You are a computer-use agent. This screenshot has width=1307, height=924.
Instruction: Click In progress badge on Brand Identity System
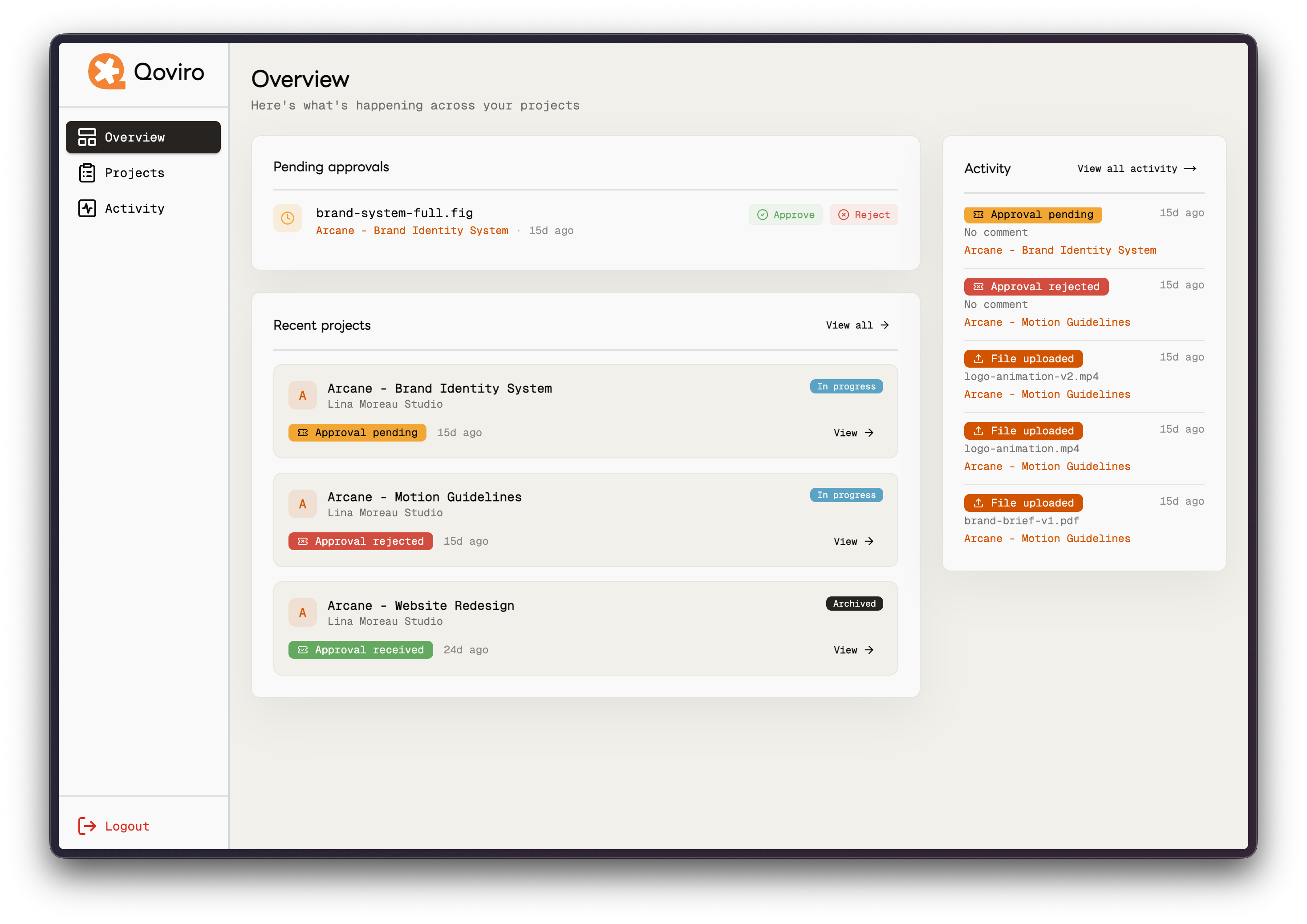click(846, 387)
